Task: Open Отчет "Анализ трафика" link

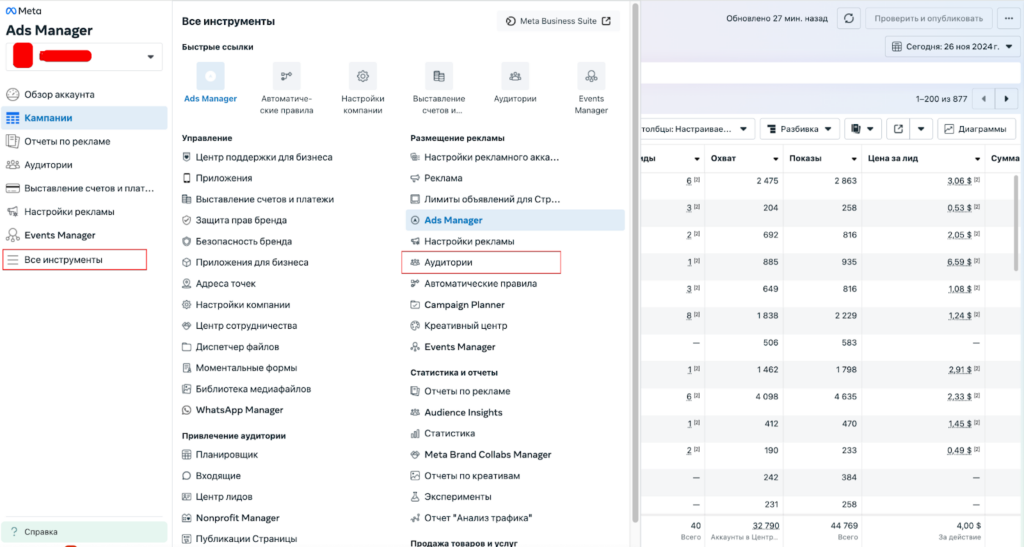Action: click(471, 518)
